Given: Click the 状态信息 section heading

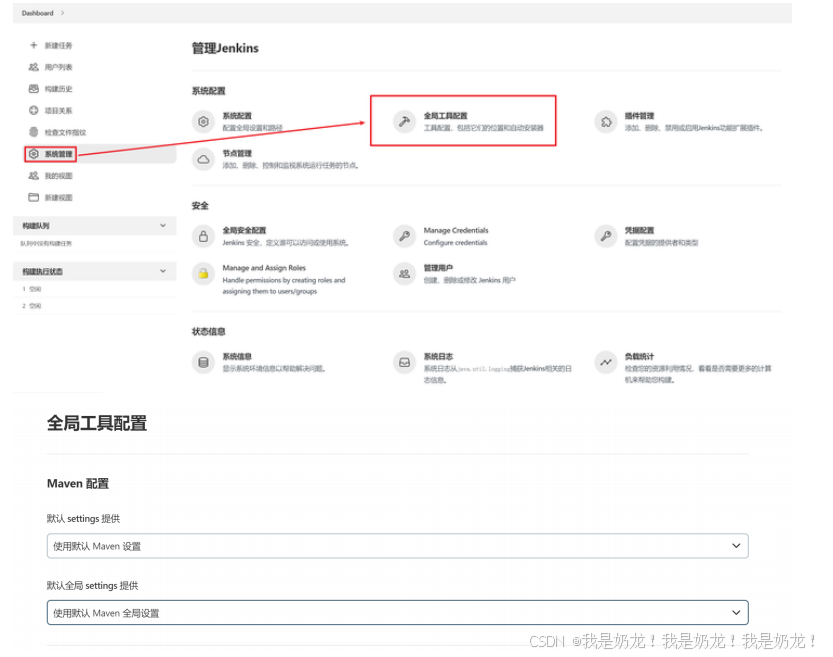Looking at the screenshot, I should click(x=208, y=331).
